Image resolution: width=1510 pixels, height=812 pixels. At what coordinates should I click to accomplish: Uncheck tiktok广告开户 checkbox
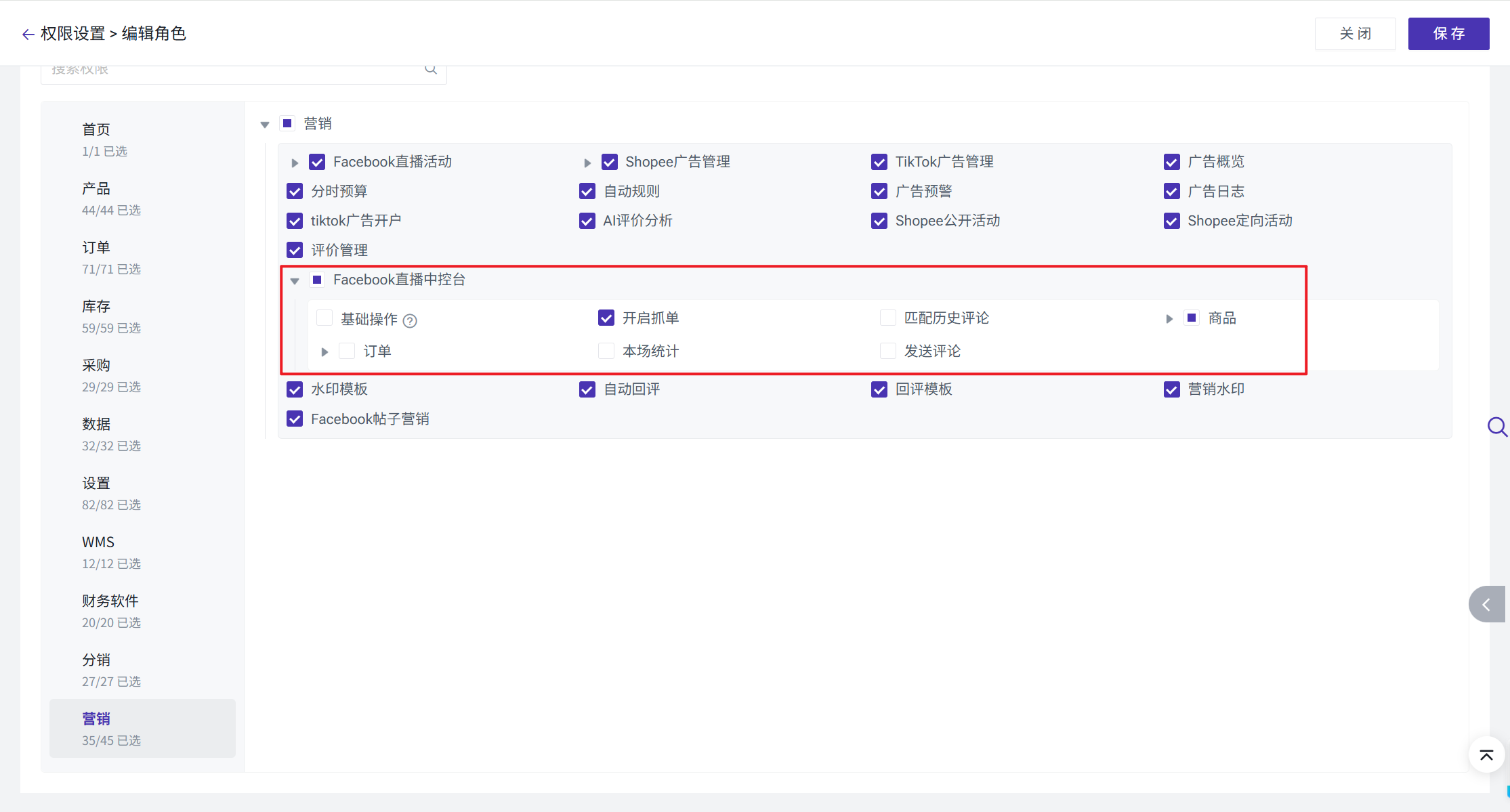pos(295,221)
